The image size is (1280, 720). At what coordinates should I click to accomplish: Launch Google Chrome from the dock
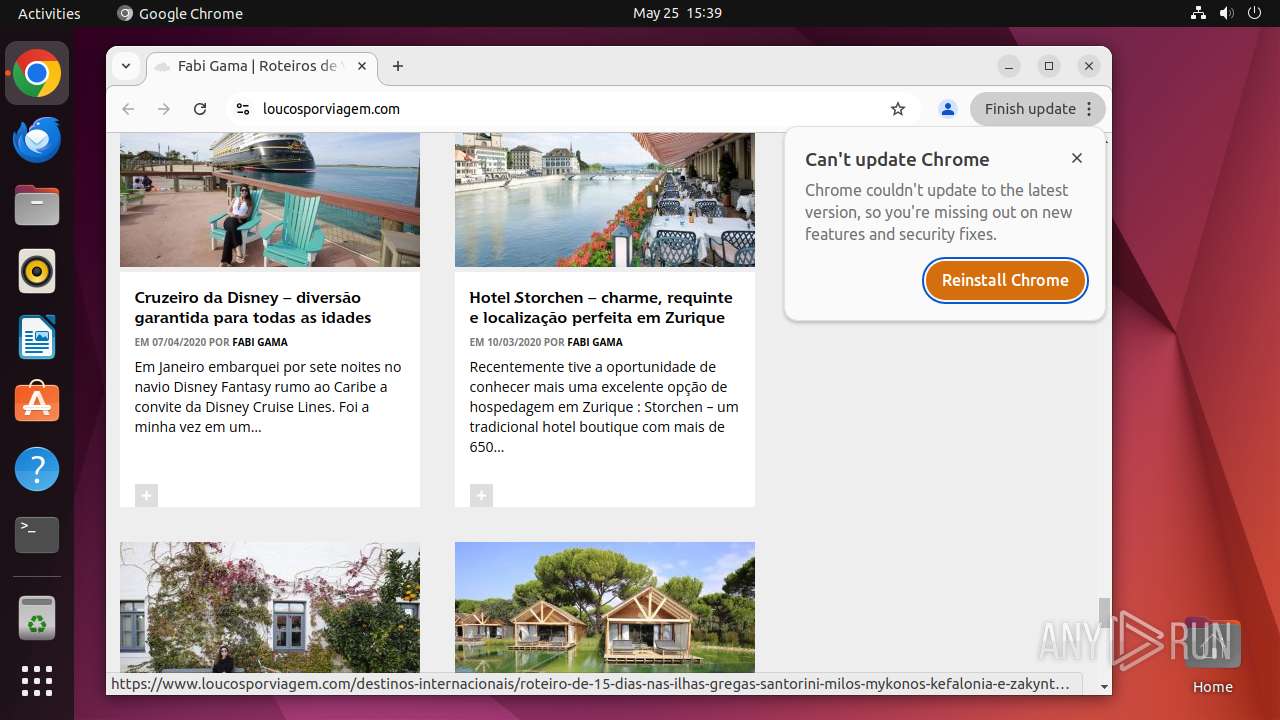click(37, 74)
